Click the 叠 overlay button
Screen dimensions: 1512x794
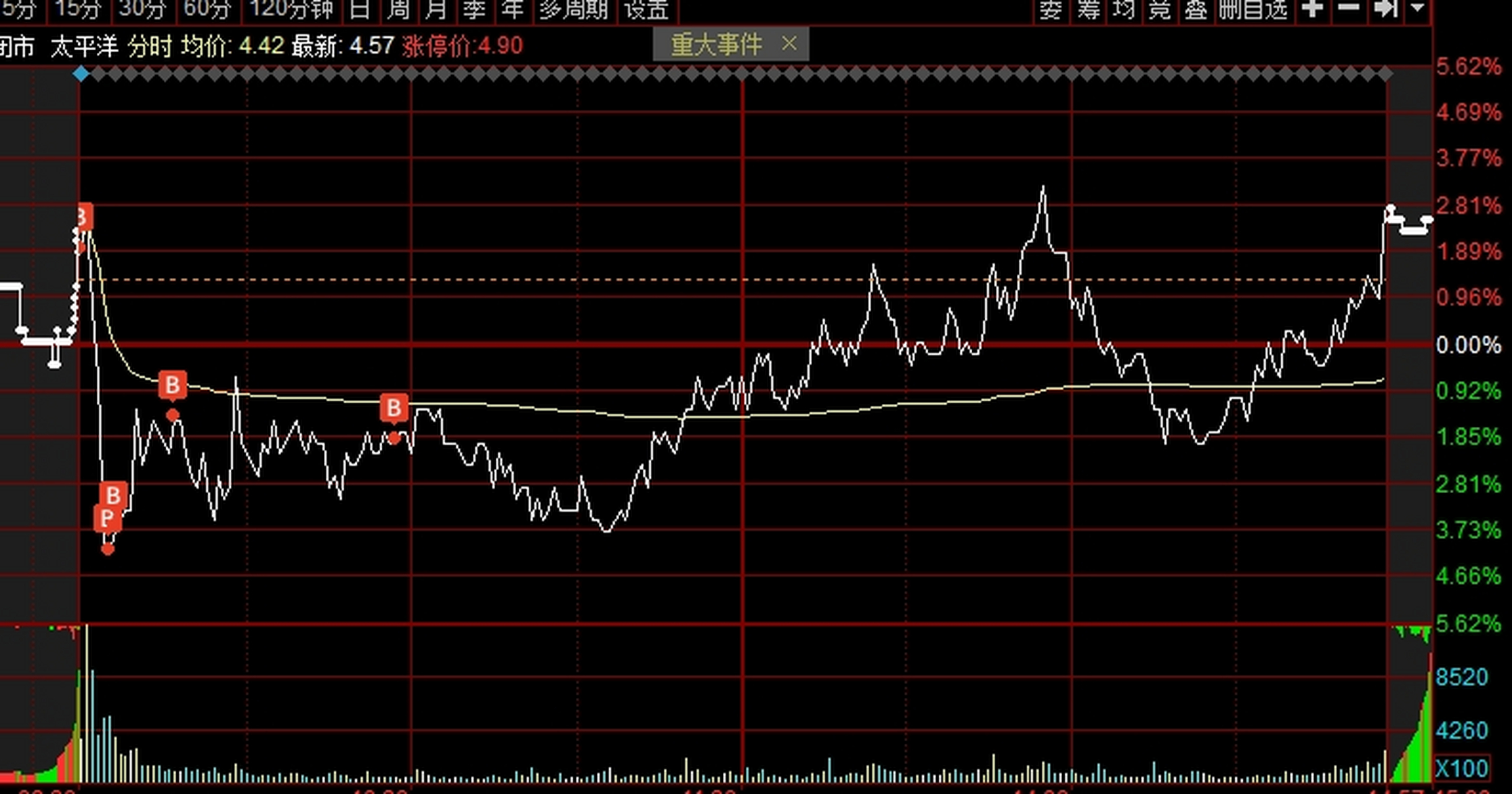point(1196,9)
